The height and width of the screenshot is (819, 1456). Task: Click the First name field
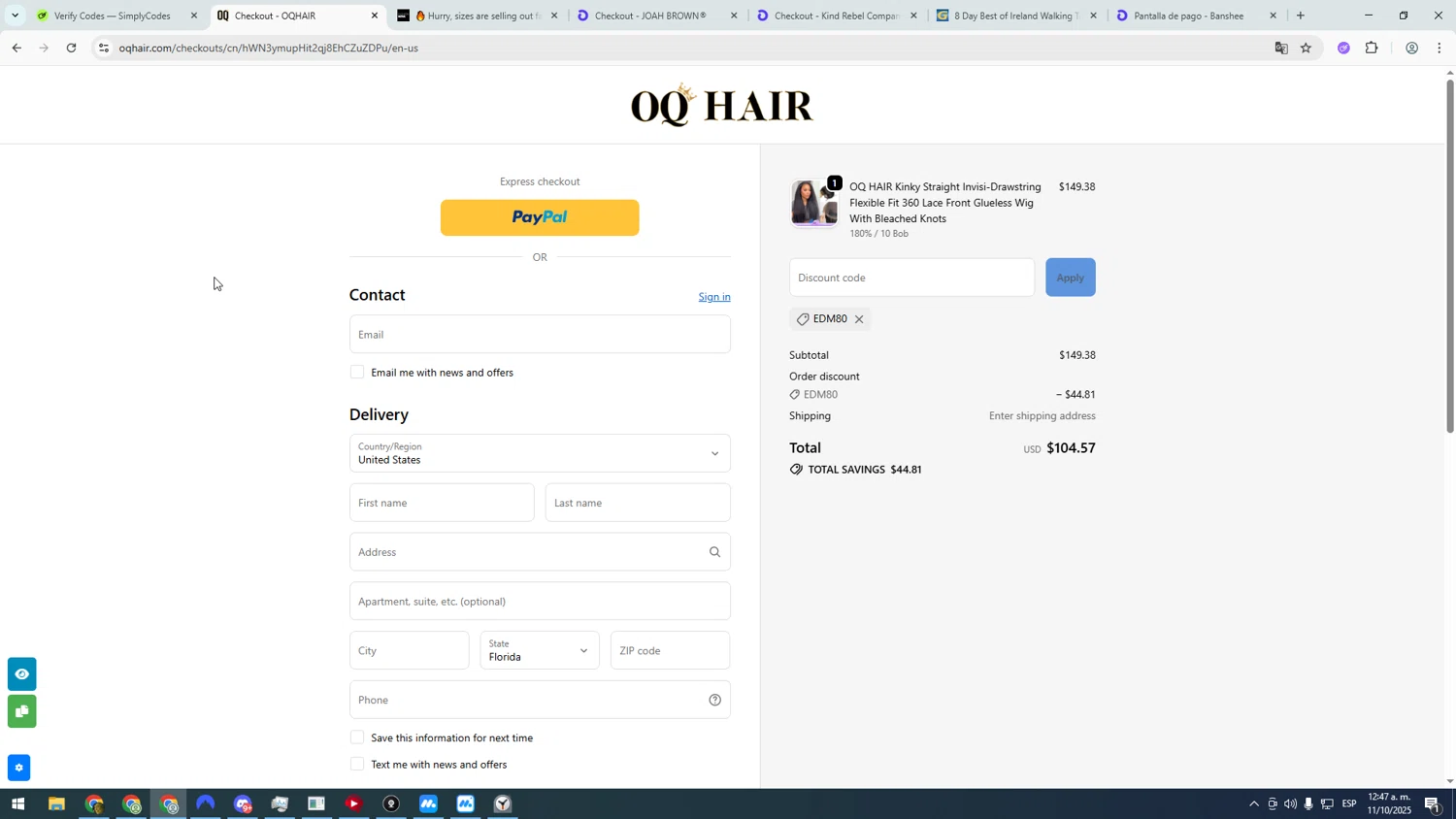442,503
